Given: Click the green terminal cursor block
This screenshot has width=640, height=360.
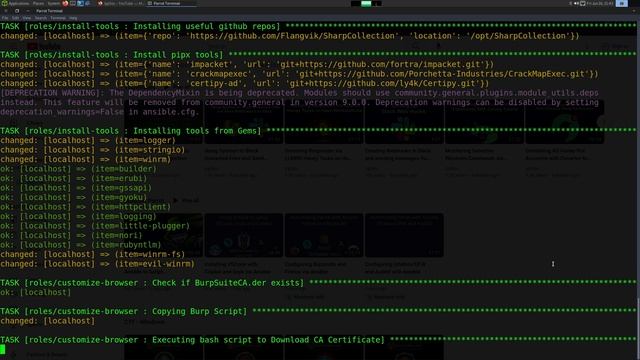Looking at the screenshot, I should tap(2, 349).
